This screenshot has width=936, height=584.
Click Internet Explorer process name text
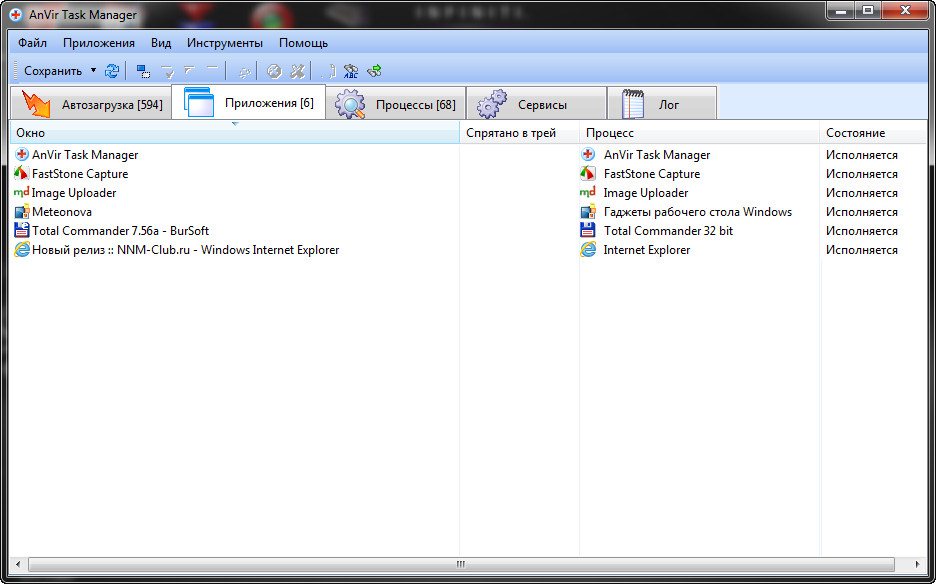[x=647, y=250]
